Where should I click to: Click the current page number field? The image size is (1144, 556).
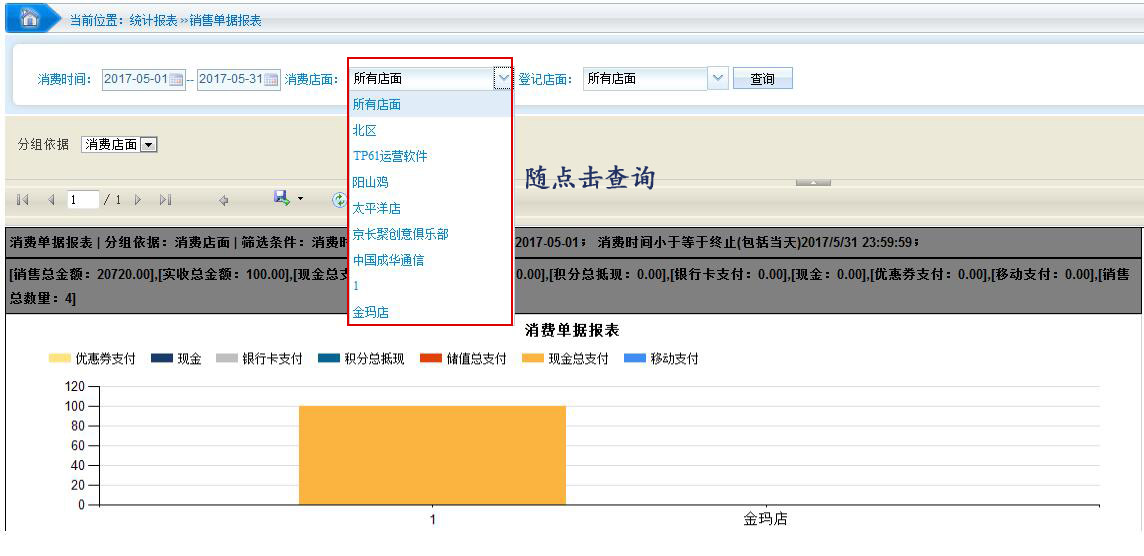tap(82, 200)
